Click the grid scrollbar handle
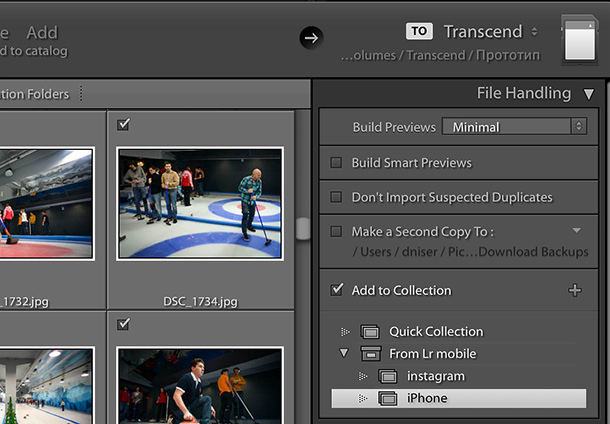The height and width of the screenshot is (424, 610). (x=303, y=228)
